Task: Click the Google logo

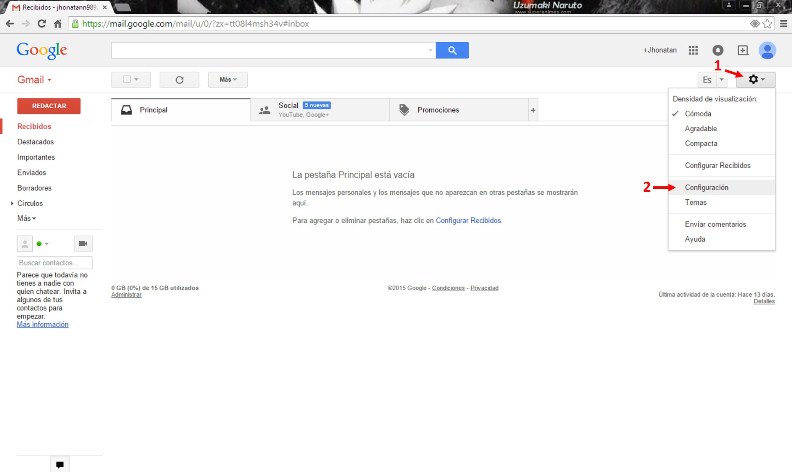Action: 41,51
